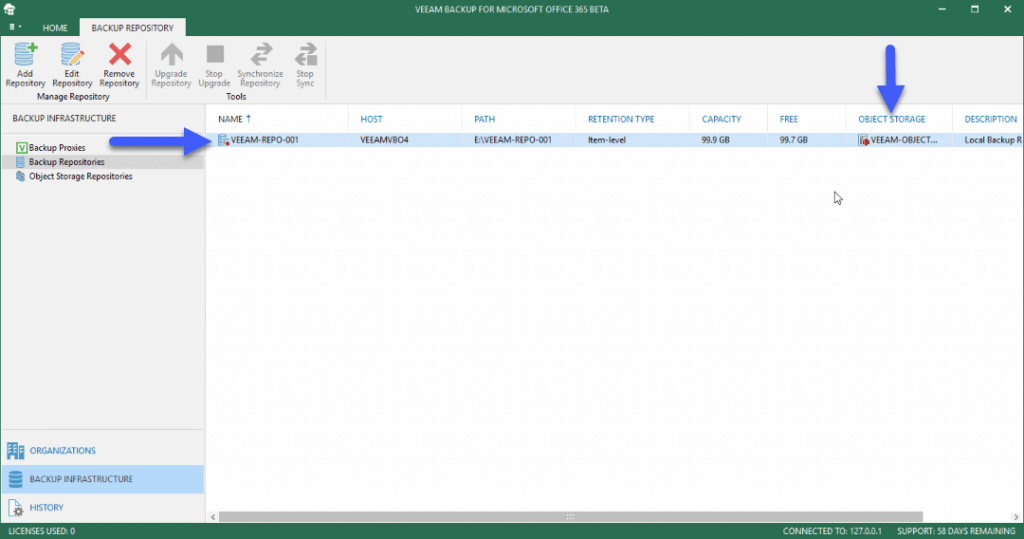Click the horizontal scrollbar right arrow
The height and width of the screenshot is (539, 1024).
pos(1016,517)
